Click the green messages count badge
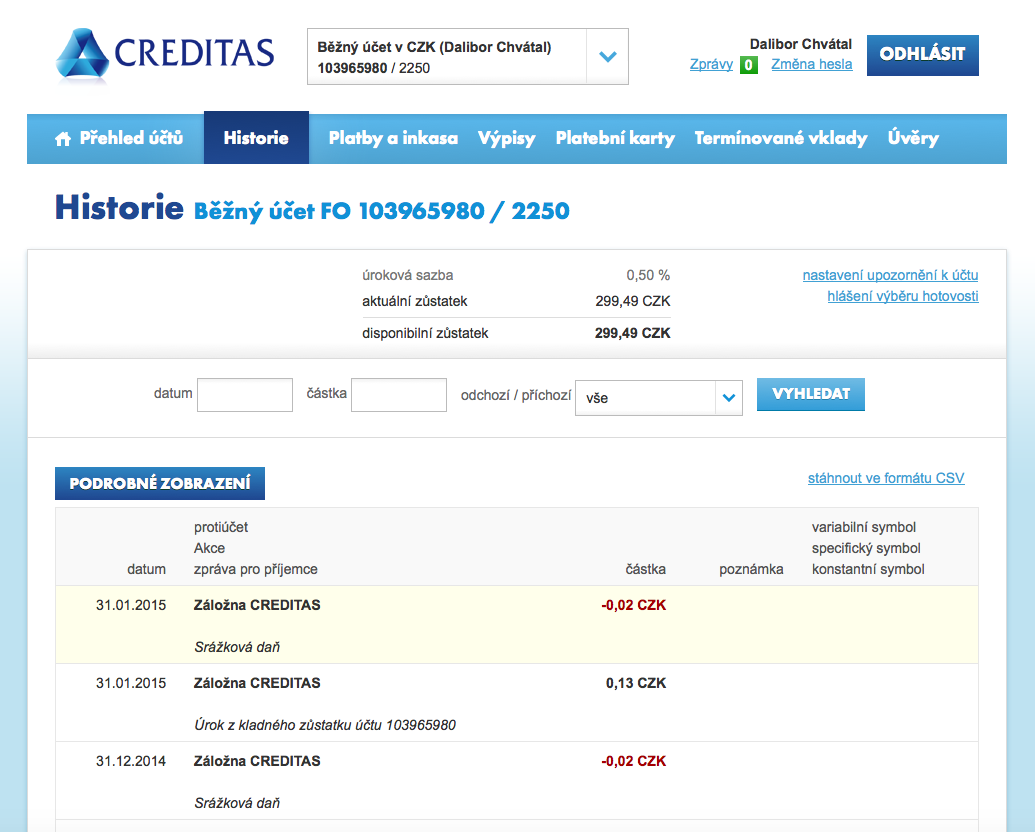1035x832 pixels. tap(749, 65)
